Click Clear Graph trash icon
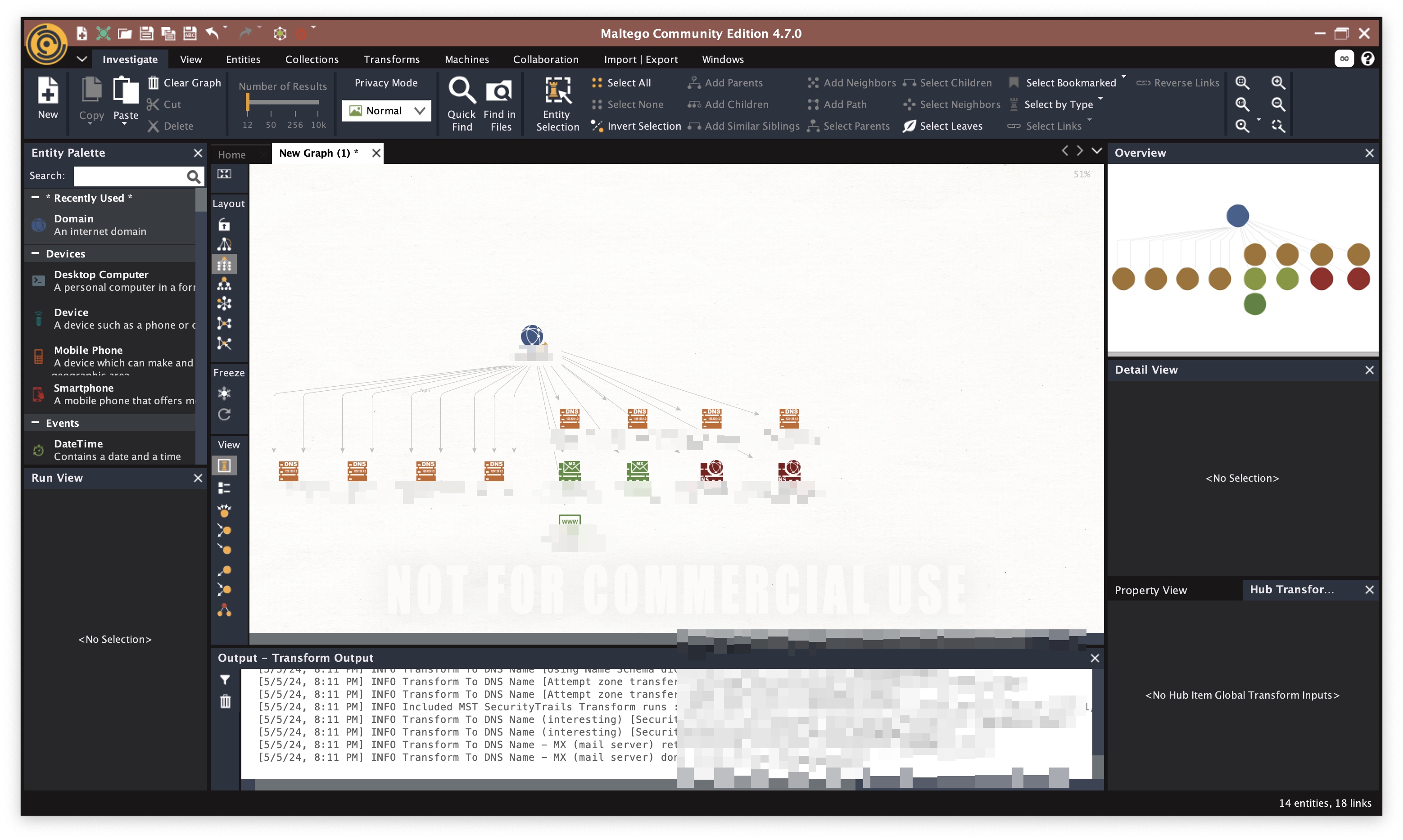Viewport: 1403px width, 840px height. (x=154, y=83)
